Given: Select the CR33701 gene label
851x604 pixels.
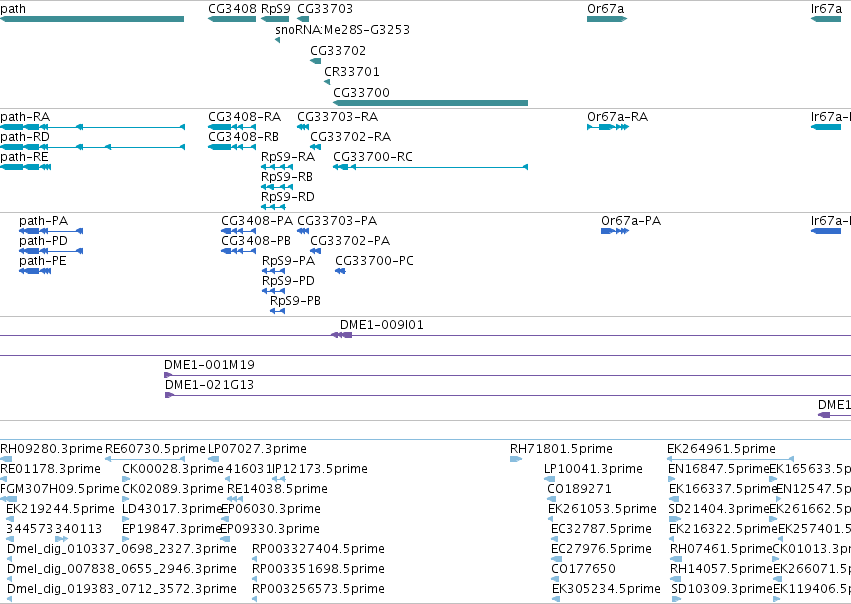Looking at the screenshot, I should [352, 72].
